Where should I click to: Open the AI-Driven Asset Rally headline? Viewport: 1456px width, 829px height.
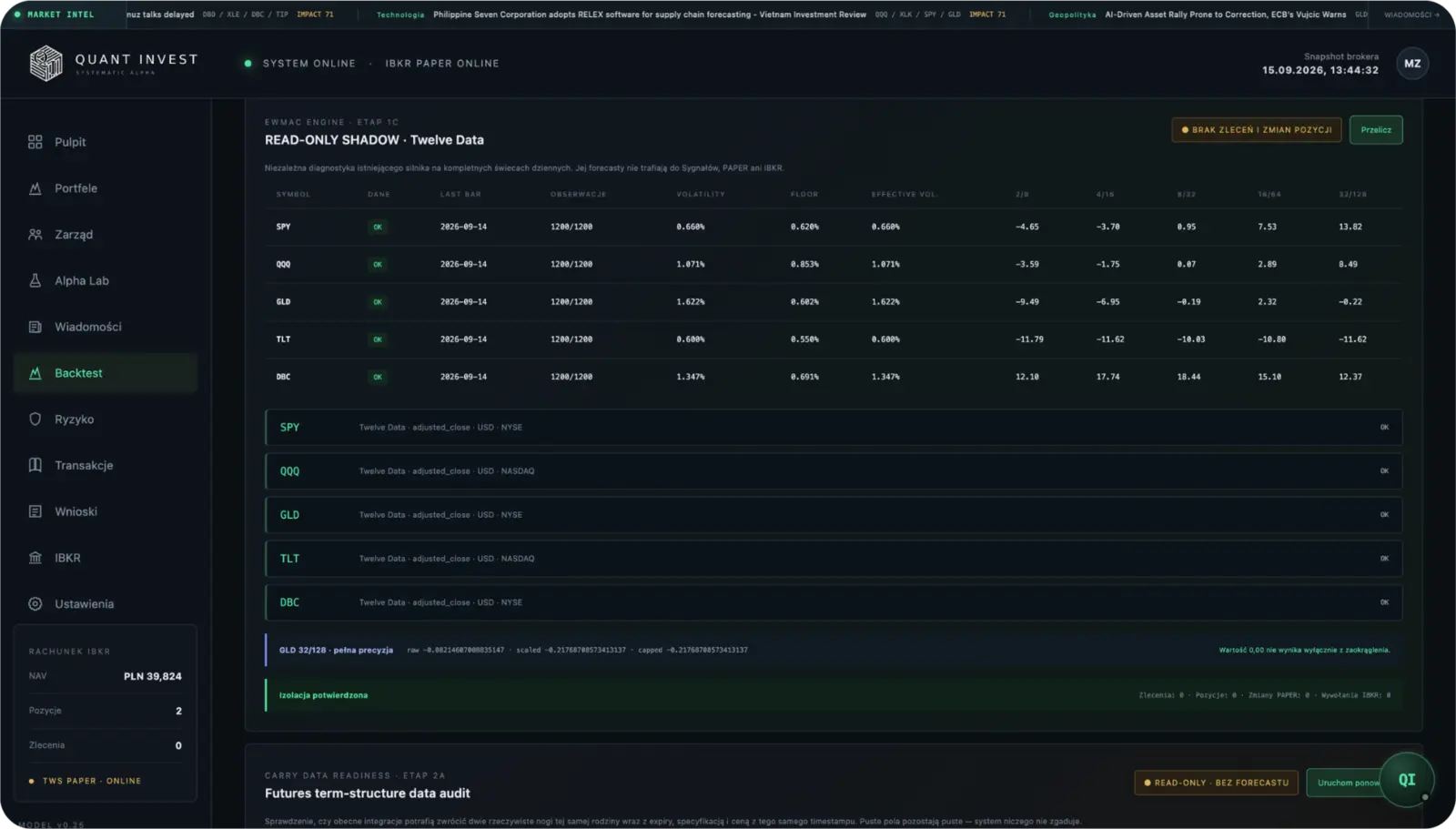tap(1226, 15)
